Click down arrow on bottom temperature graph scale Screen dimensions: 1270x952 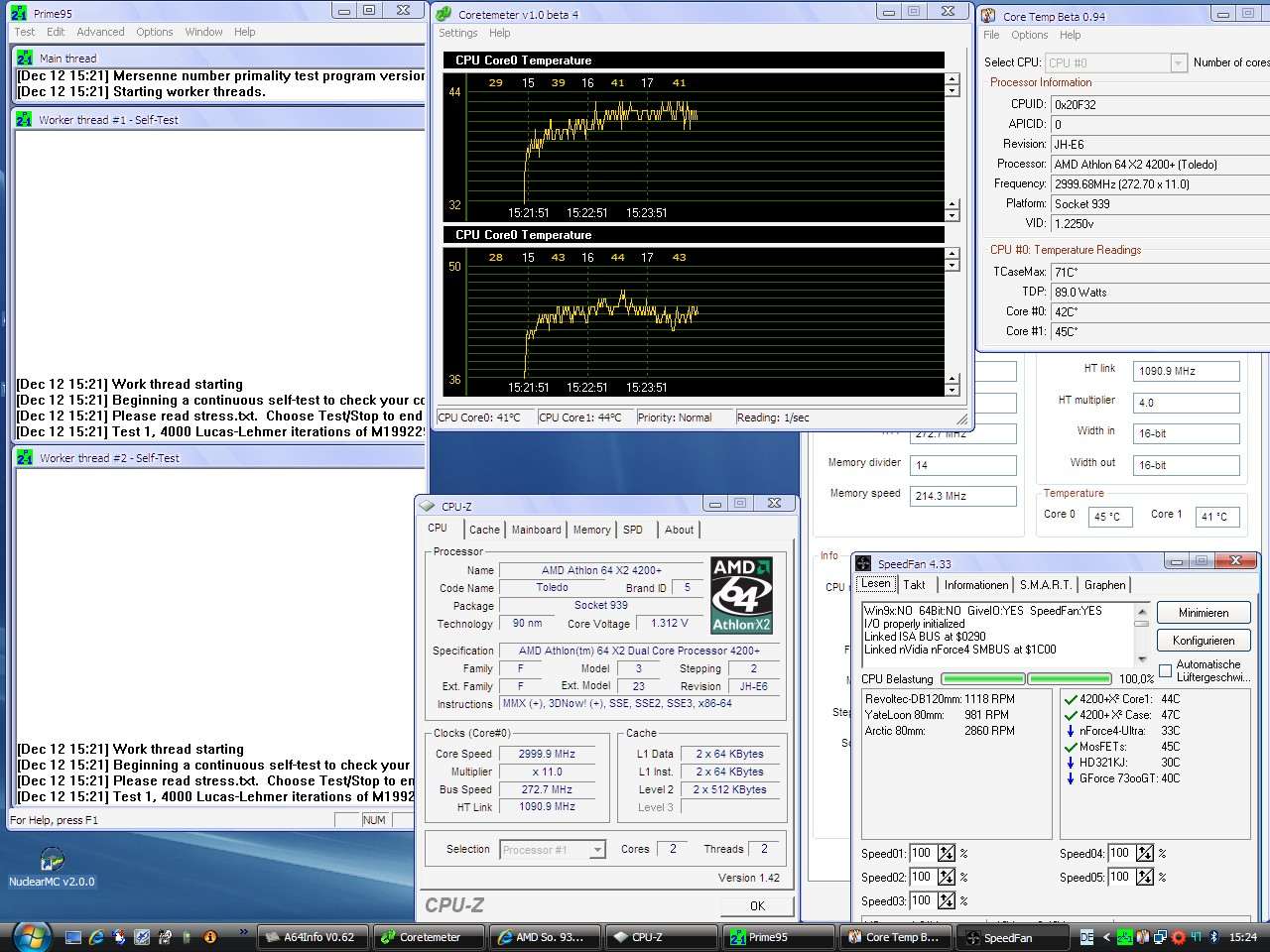point(952,389)
